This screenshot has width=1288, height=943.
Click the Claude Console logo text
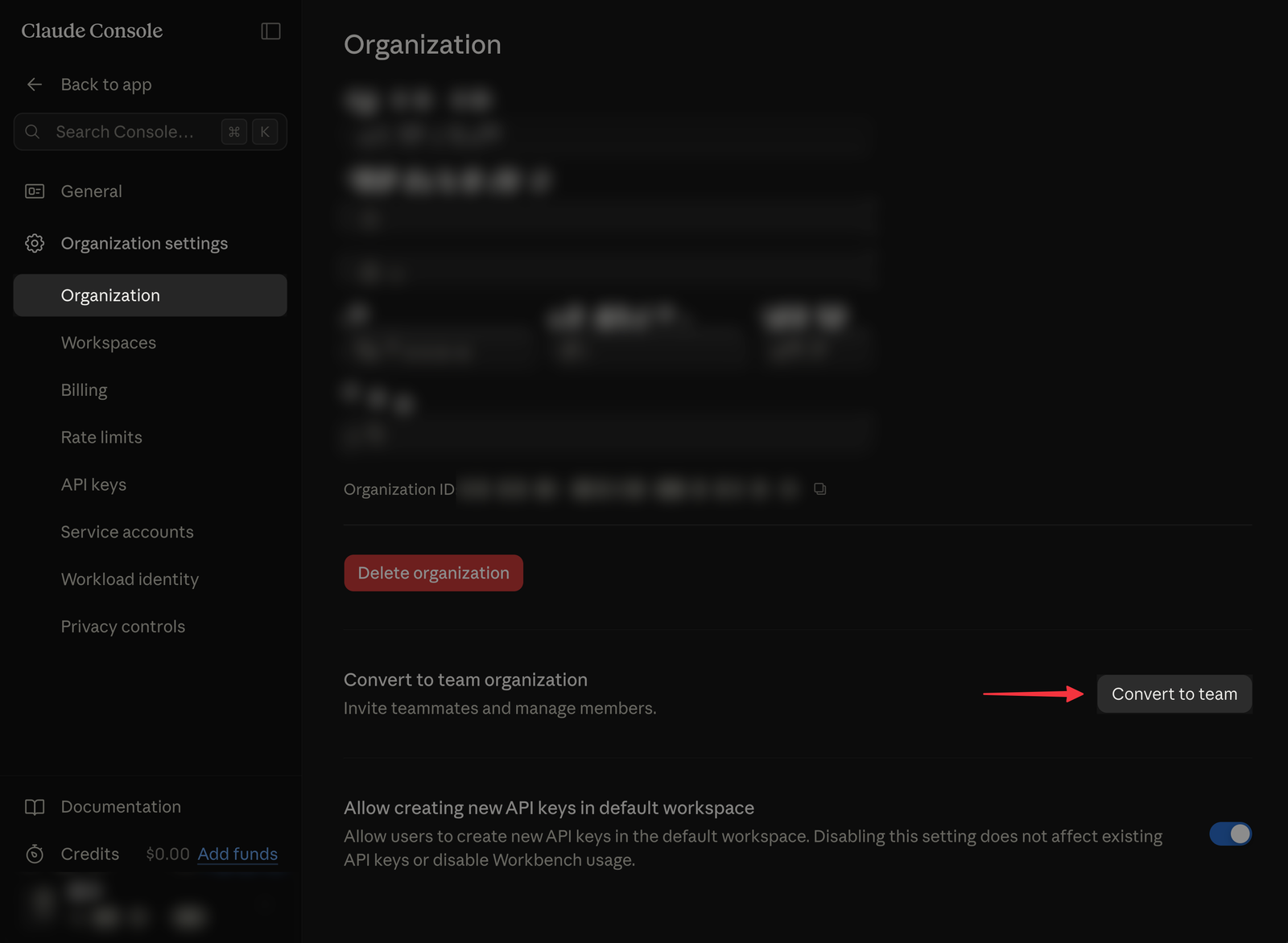pyautogui.click(x=92, y=31)
